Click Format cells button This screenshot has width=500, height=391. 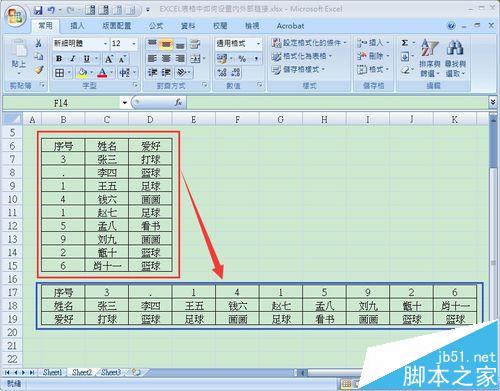373,70
